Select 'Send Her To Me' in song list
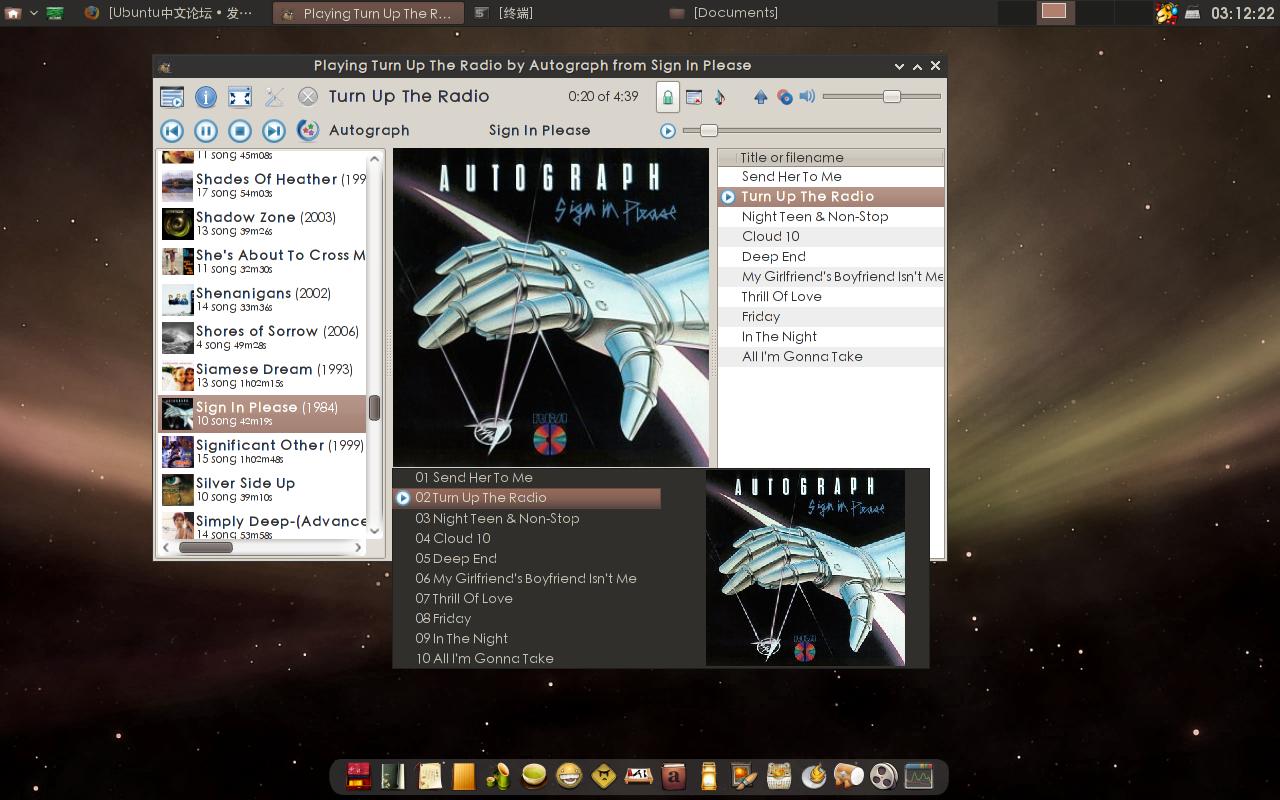Screen dimensions: 1280x800 coord(831,177)
